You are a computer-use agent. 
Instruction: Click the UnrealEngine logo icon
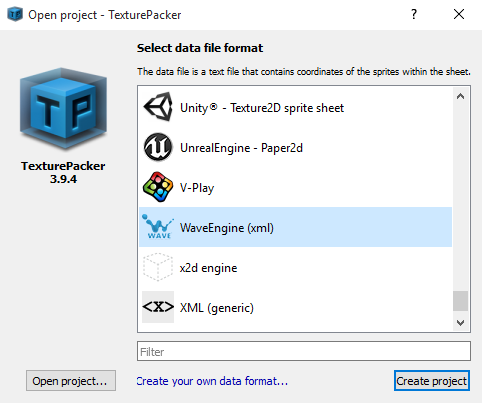(158, 147)
